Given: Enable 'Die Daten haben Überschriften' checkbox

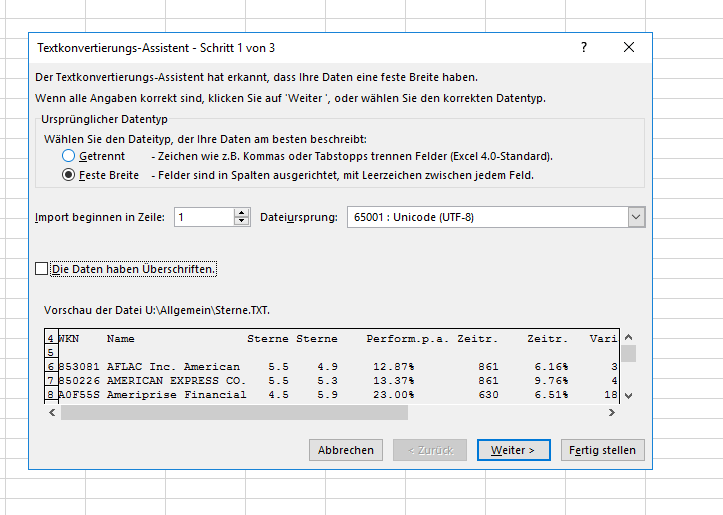Looking at the screenshot, I should [x=41, y=269].
